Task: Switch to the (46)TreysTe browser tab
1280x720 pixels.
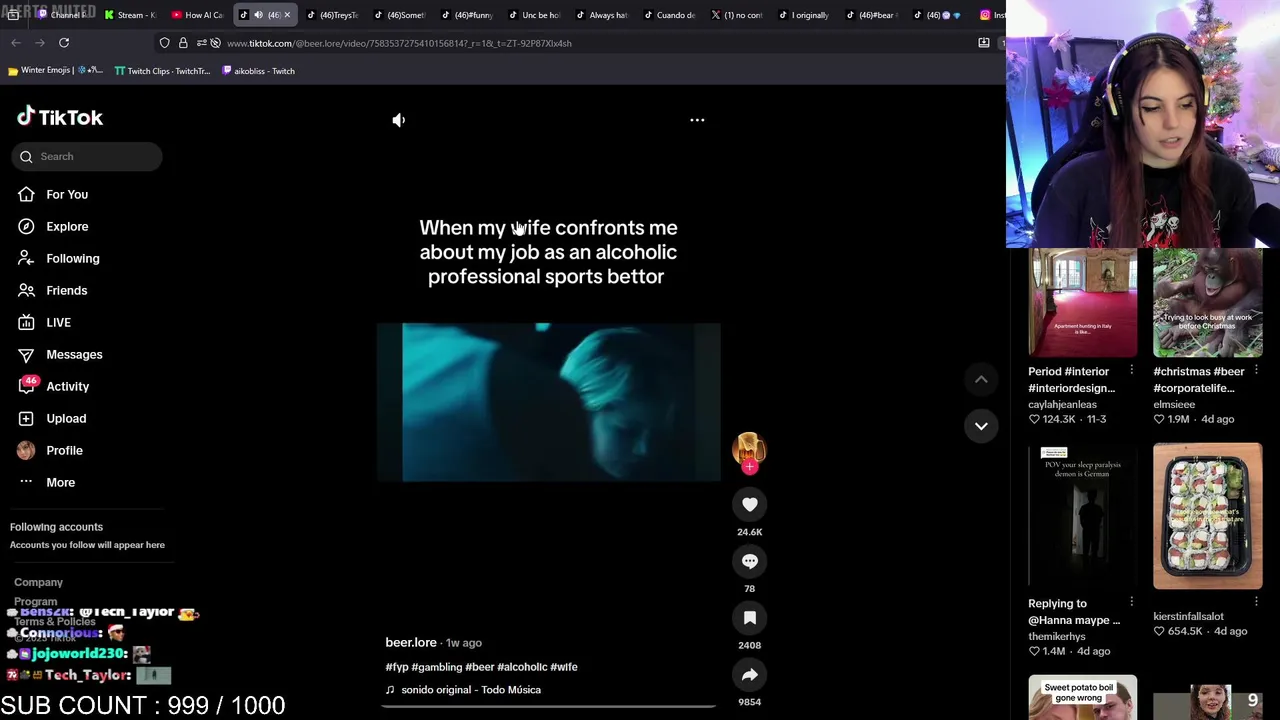Action: (332, 15)
